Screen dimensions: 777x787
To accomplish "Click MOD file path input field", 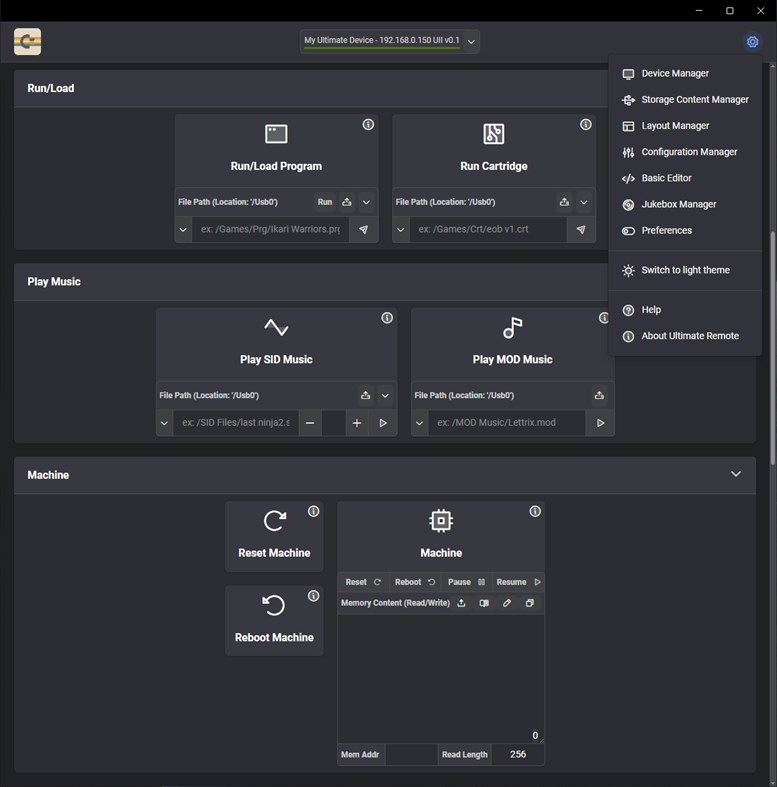I will (507, 423).
